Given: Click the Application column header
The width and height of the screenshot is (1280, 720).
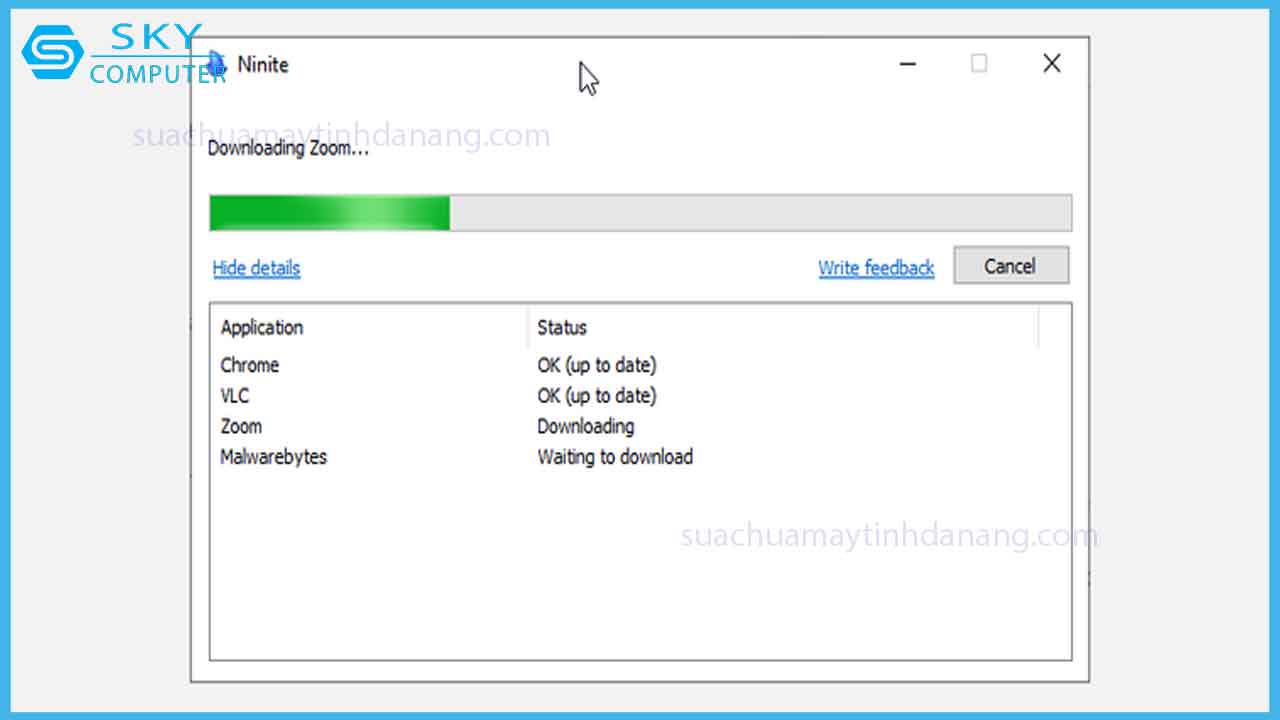Looking at the screenshot, I should 261,327.
